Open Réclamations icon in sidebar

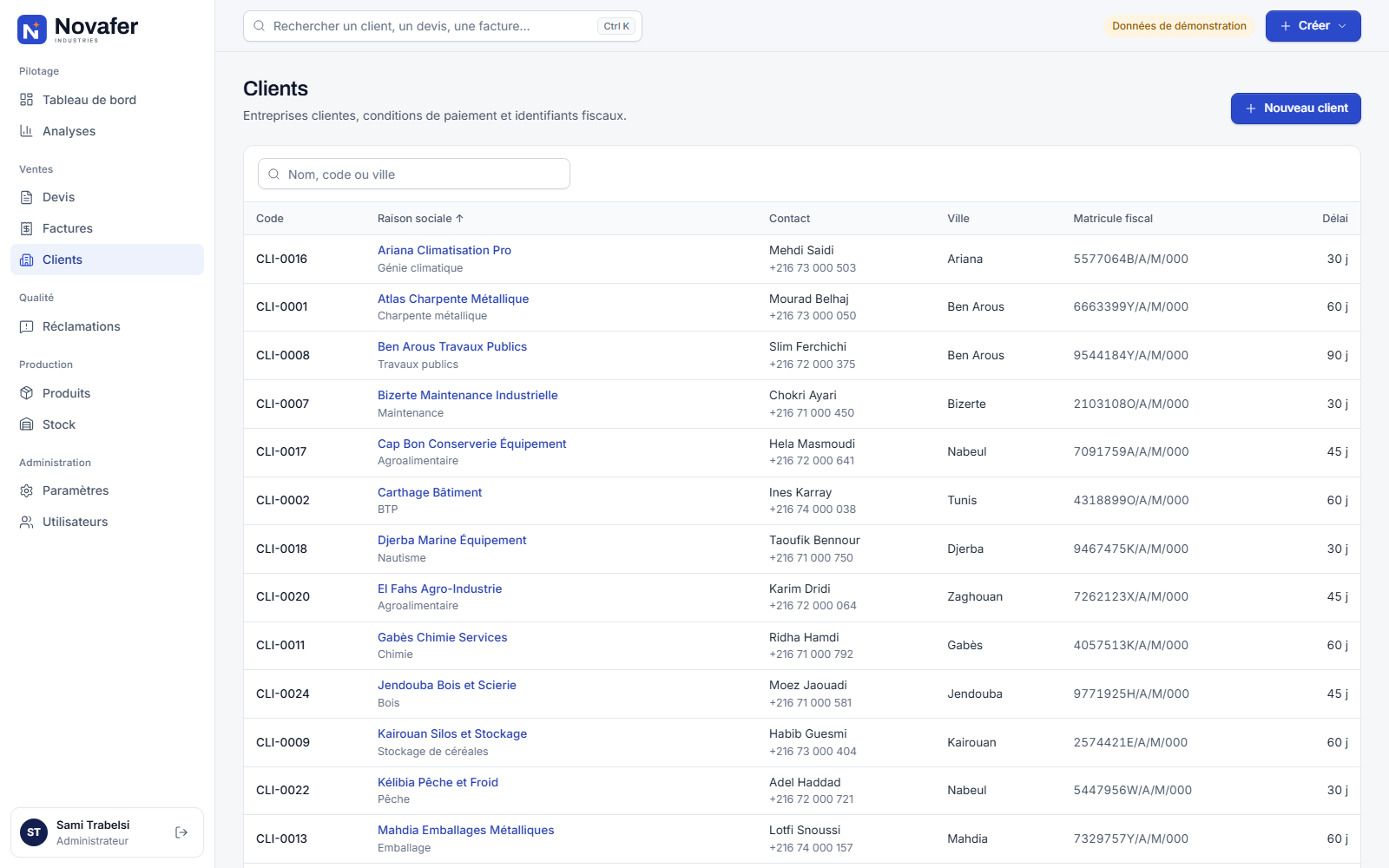[x=27, y=326]
